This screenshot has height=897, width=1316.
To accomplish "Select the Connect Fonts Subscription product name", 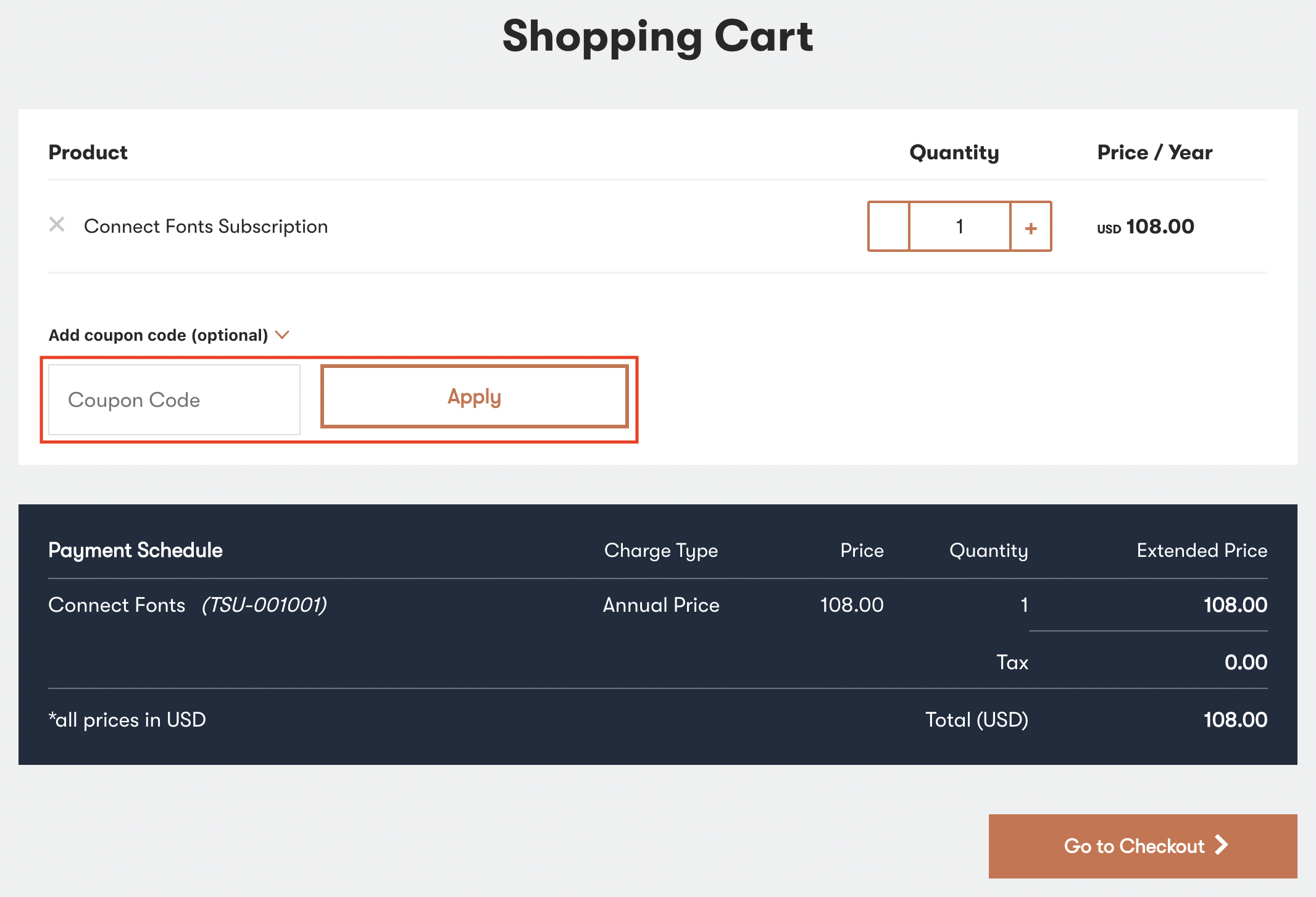I will [x=206, y=226].
